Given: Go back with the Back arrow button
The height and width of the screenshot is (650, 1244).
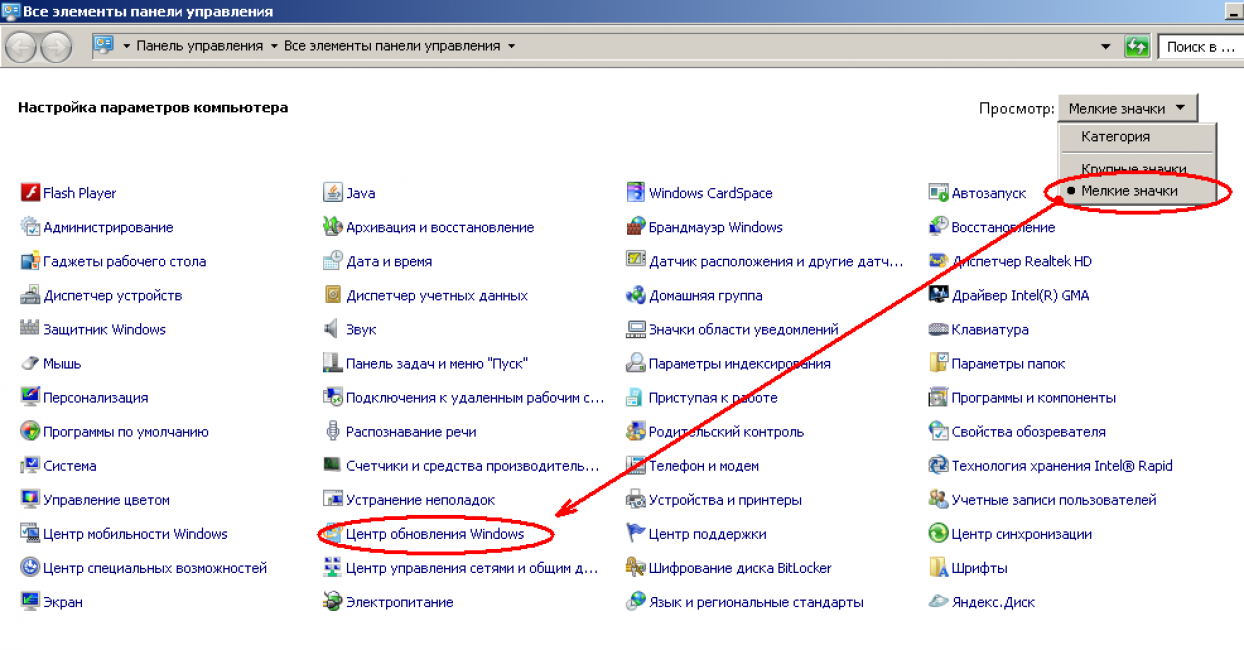Looking at the screenshot, I should 21,46.
